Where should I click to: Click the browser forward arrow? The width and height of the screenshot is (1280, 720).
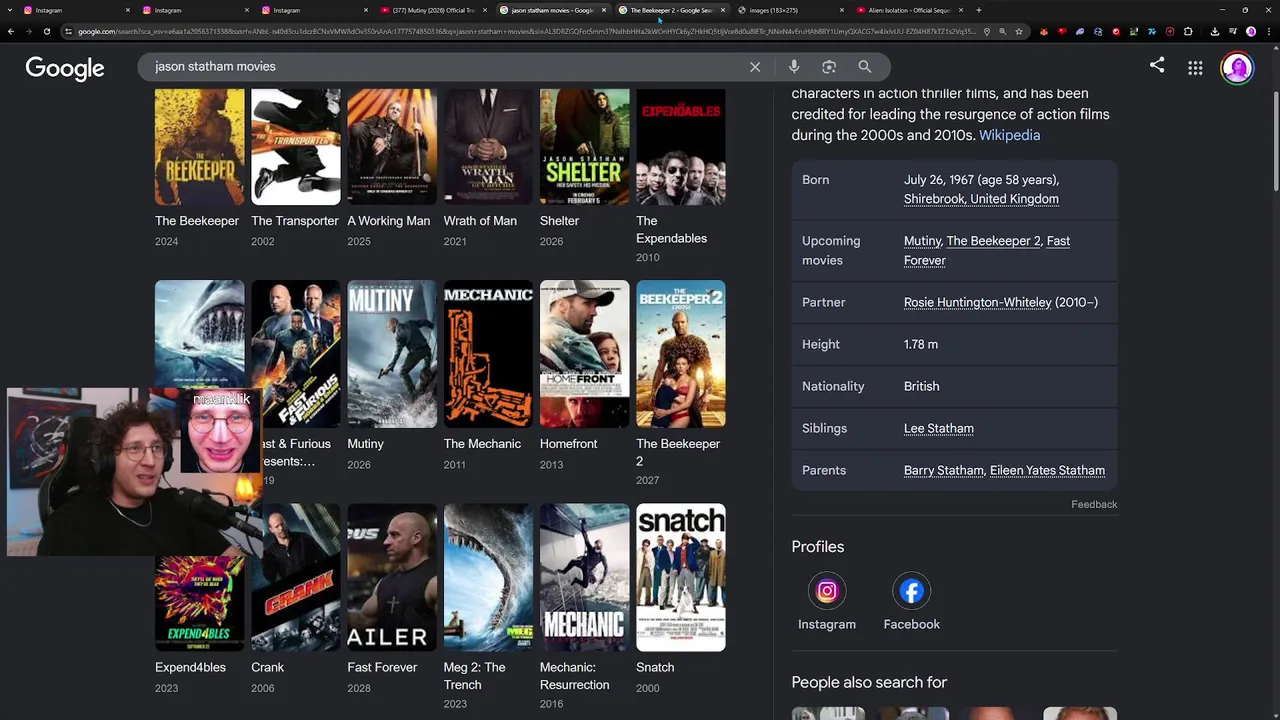click(x=29, y=31)
